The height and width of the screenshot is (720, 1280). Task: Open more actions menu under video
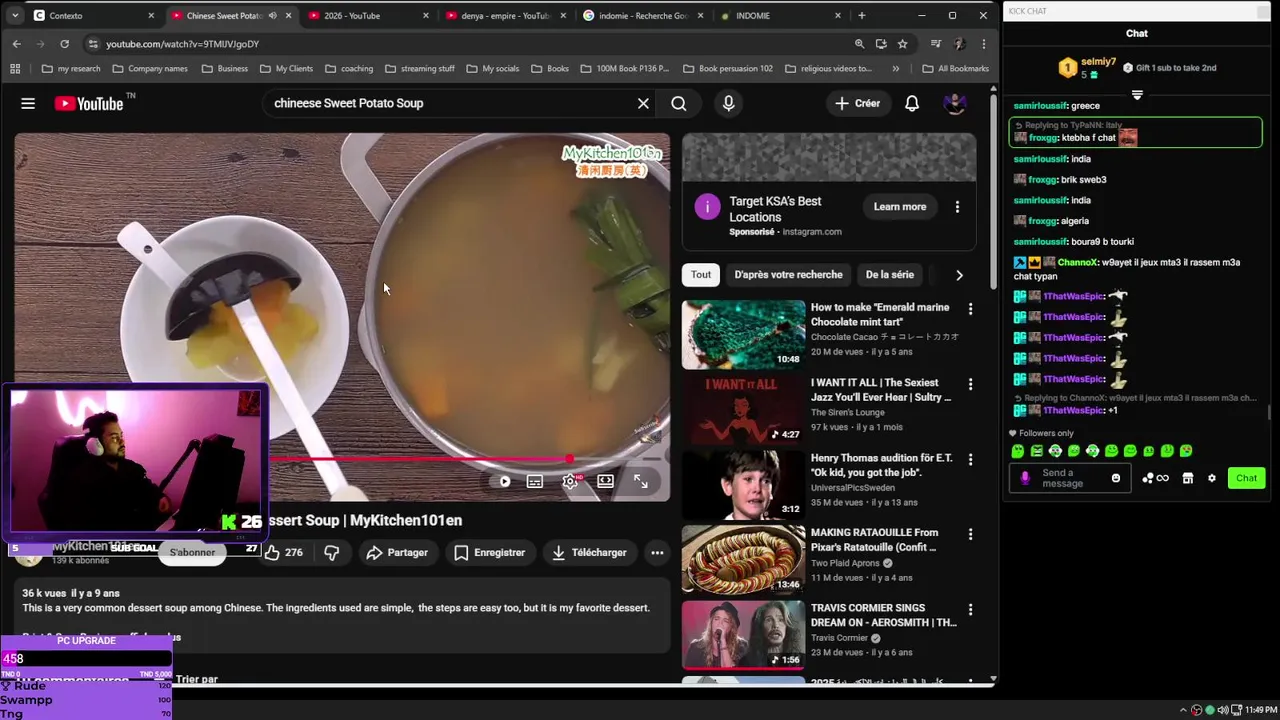(x=657, y=552)
